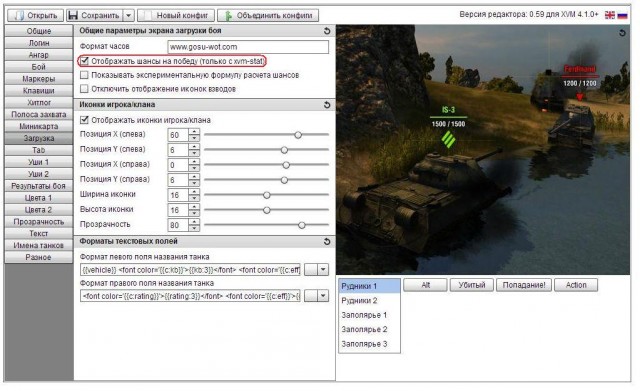Select Рудники 1 in map list
Screen dimensions: 640x391
(369, 286)
